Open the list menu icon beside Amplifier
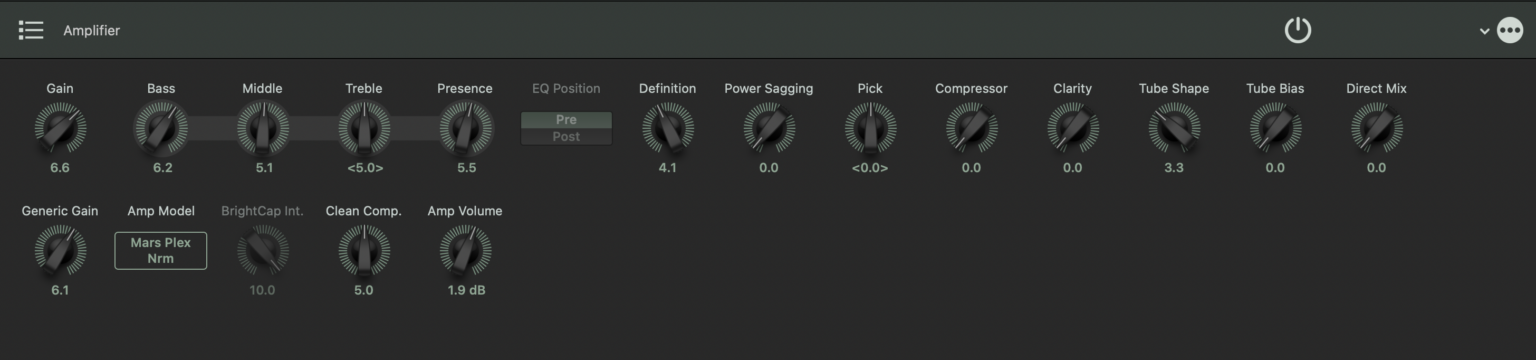1536x360 pixels. click(31, 30)
